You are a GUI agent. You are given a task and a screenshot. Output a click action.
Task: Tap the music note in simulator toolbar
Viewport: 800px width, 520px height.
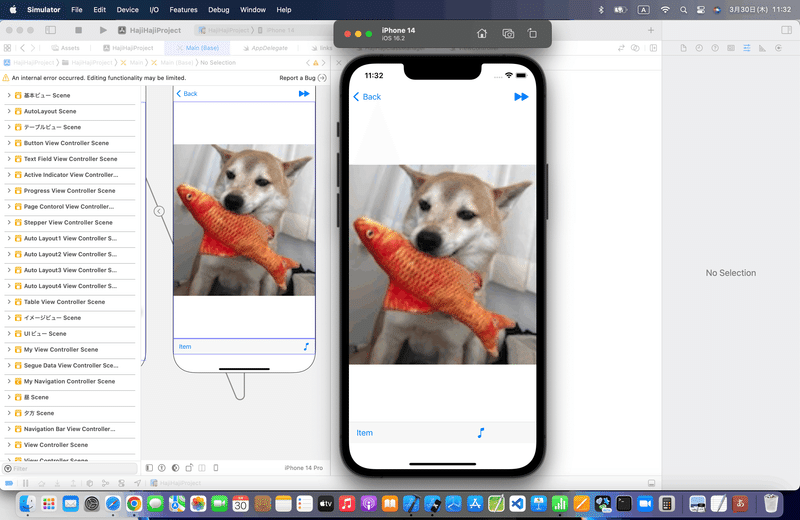(481, 433)
